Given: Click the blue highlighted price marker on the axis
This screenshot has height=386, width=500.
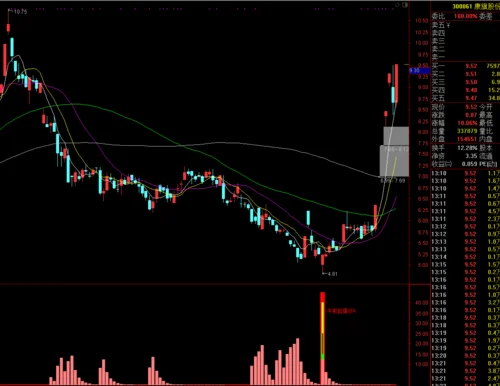Looking at the screenshot, I should click(420, 71).
